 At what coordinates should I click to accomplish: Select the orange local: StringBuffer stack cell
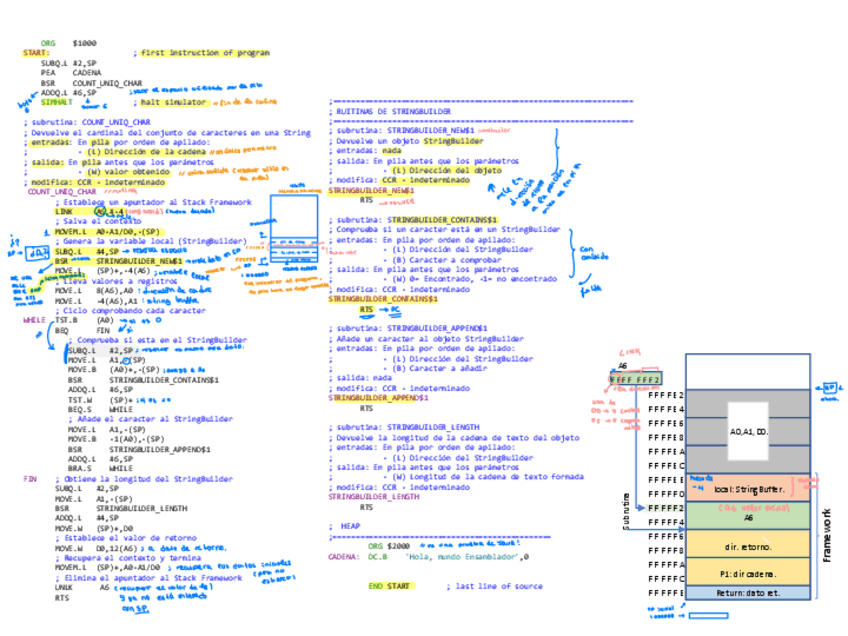pyautogui.click(x=748, y=489)
